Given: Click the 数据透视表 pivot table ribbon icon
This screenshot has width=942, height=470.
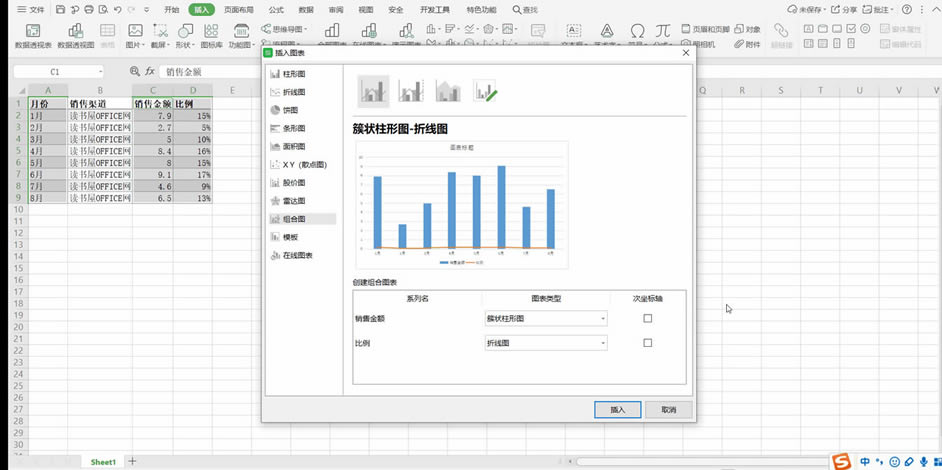Looking at the screenshot, I should (33, 36).
